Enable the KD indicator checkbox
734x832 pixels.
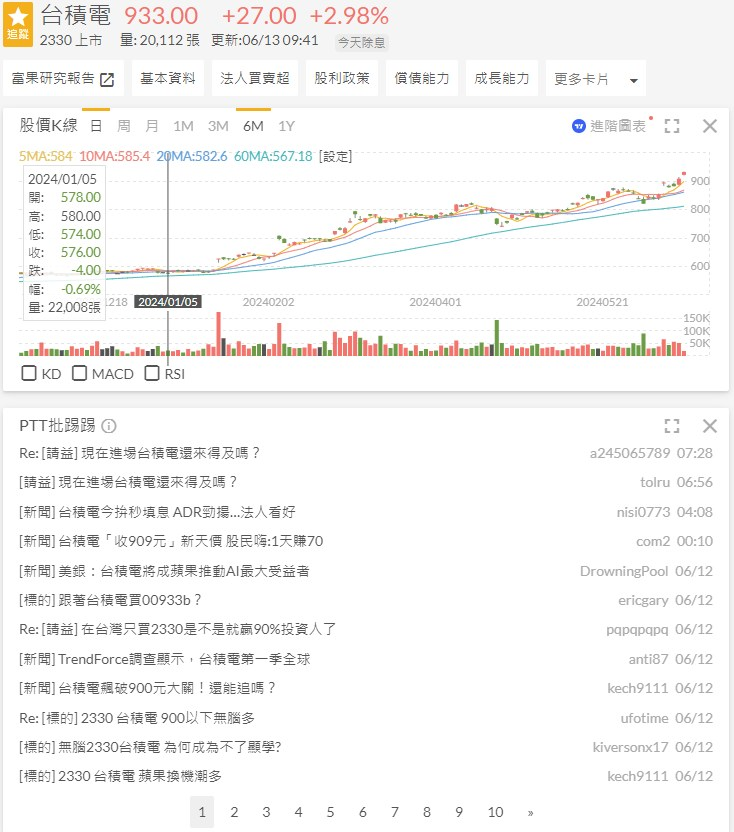click(29, 373)
